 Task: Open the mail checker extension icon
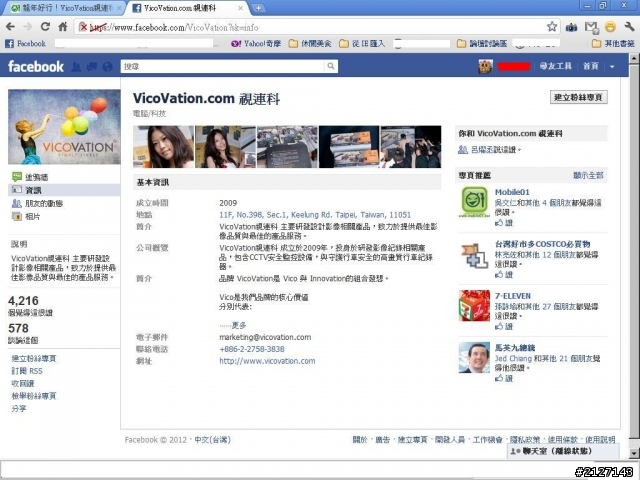[591, 27]
